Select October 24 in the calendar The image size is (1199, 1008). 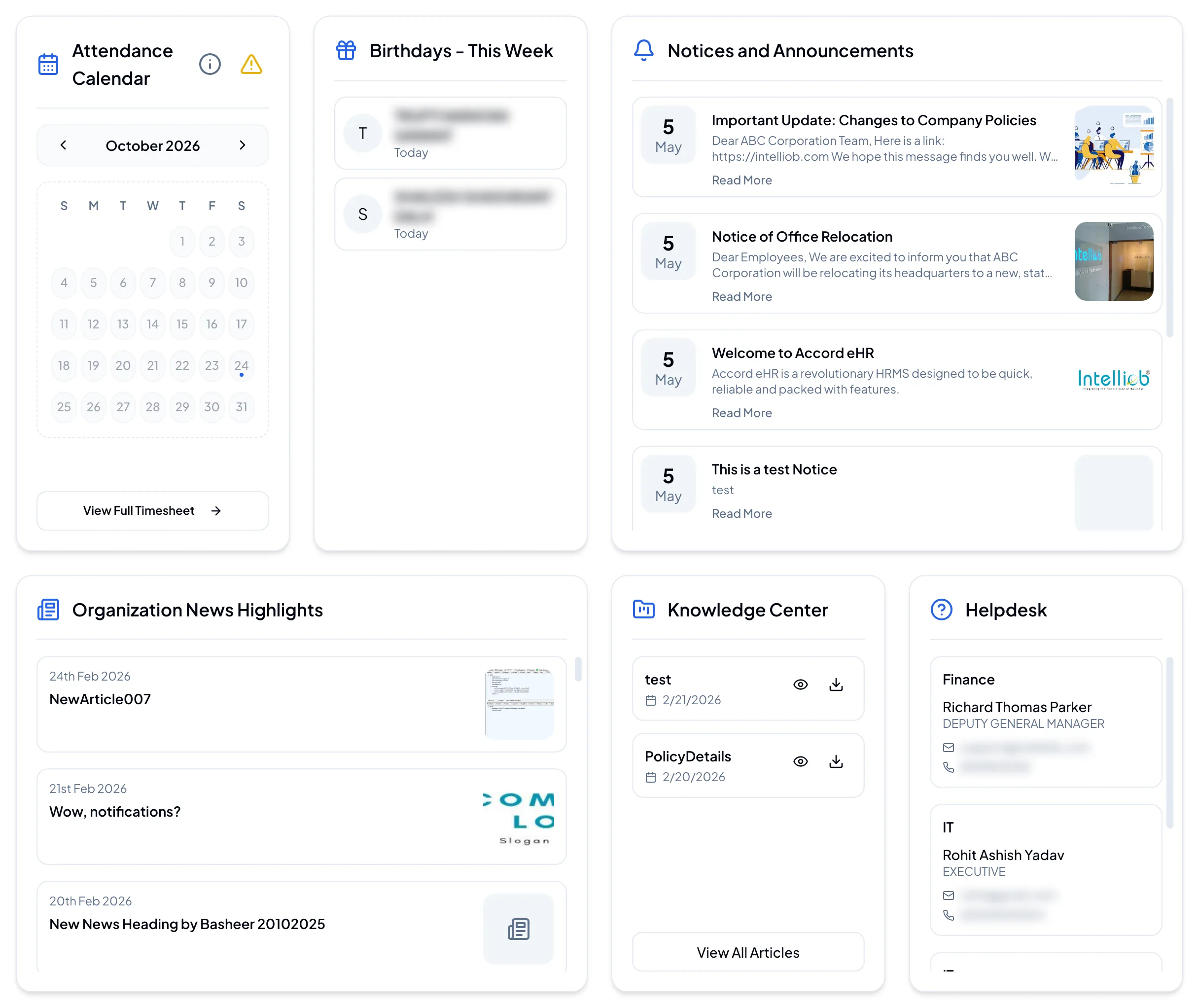241,366
